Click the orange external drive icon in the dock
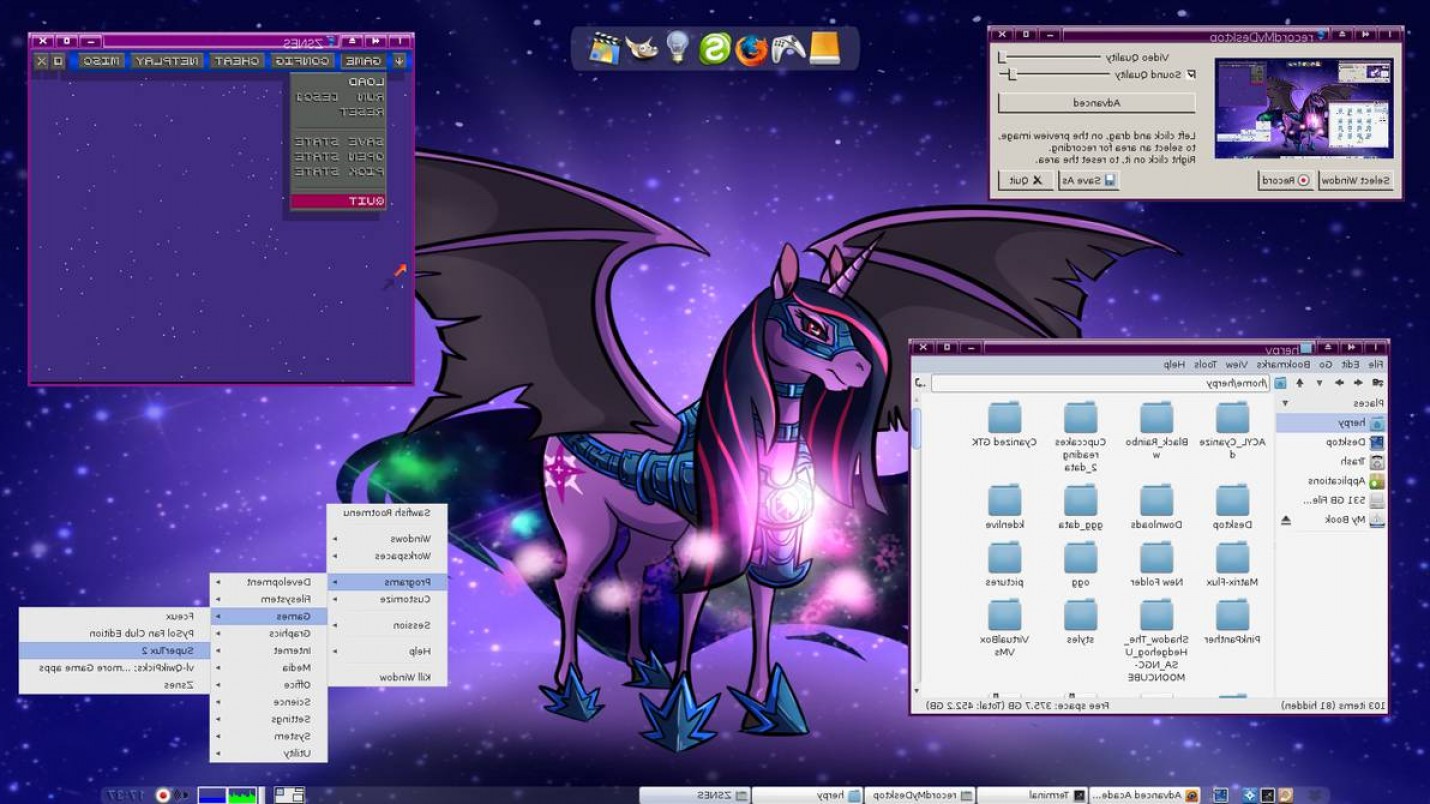This screenshot has width=1430, height=804. 824,45
